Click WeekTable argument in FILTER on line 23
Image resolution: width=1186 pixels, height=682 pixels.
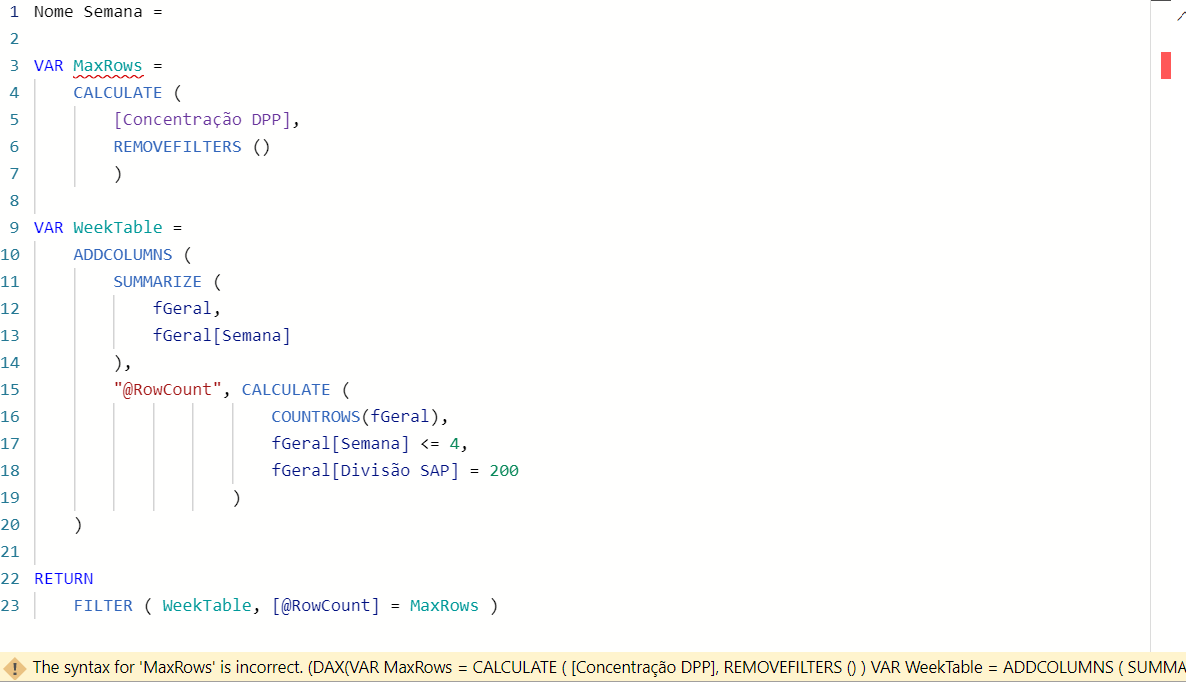(x=206, y=606)
